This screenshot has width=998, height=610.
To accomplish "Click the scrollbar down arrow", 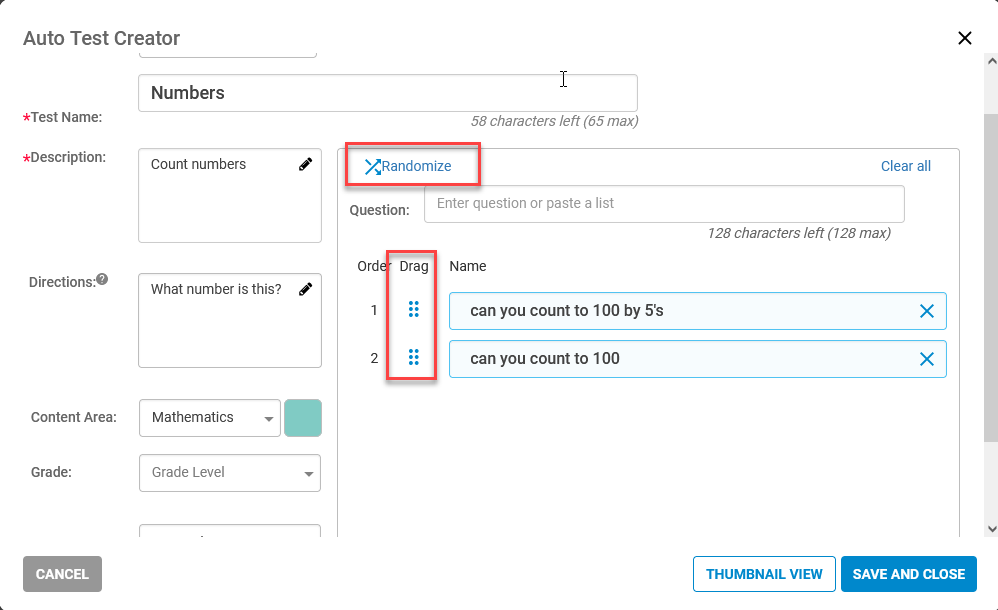I will tap(991, 528).
